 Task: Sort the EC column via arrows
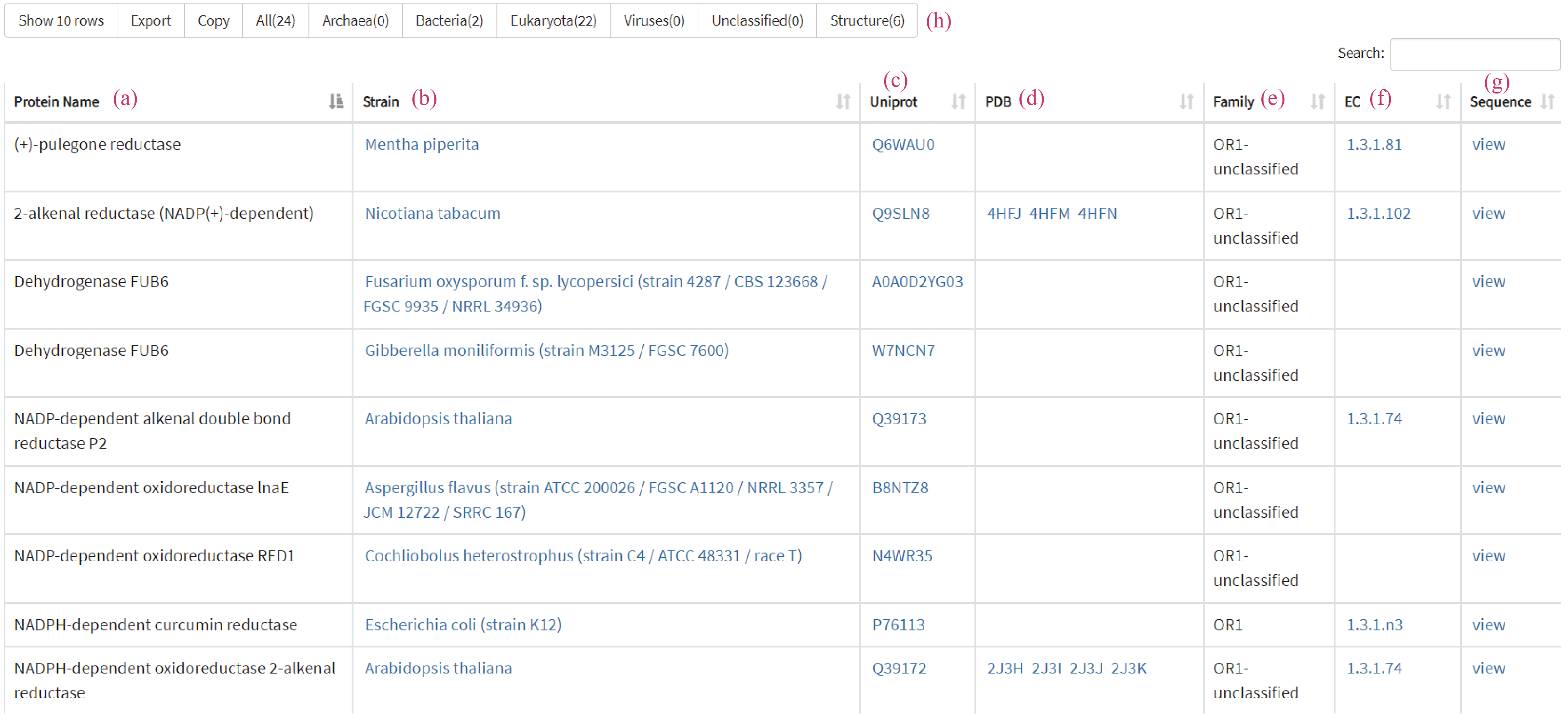click(1443, 102)
